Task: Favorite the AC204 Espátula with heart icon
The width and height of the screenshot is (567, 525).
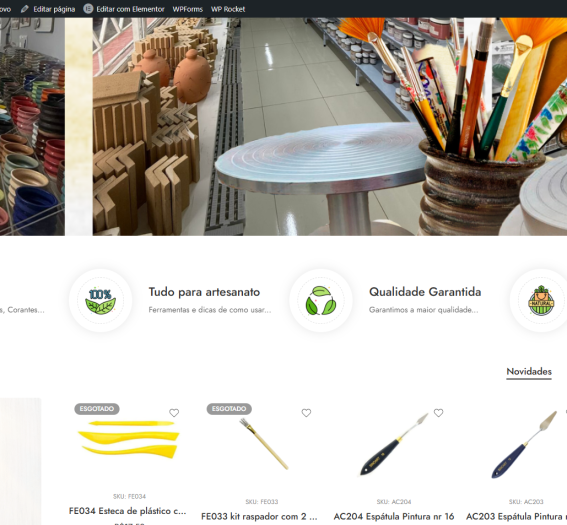Action: [438, 413]
